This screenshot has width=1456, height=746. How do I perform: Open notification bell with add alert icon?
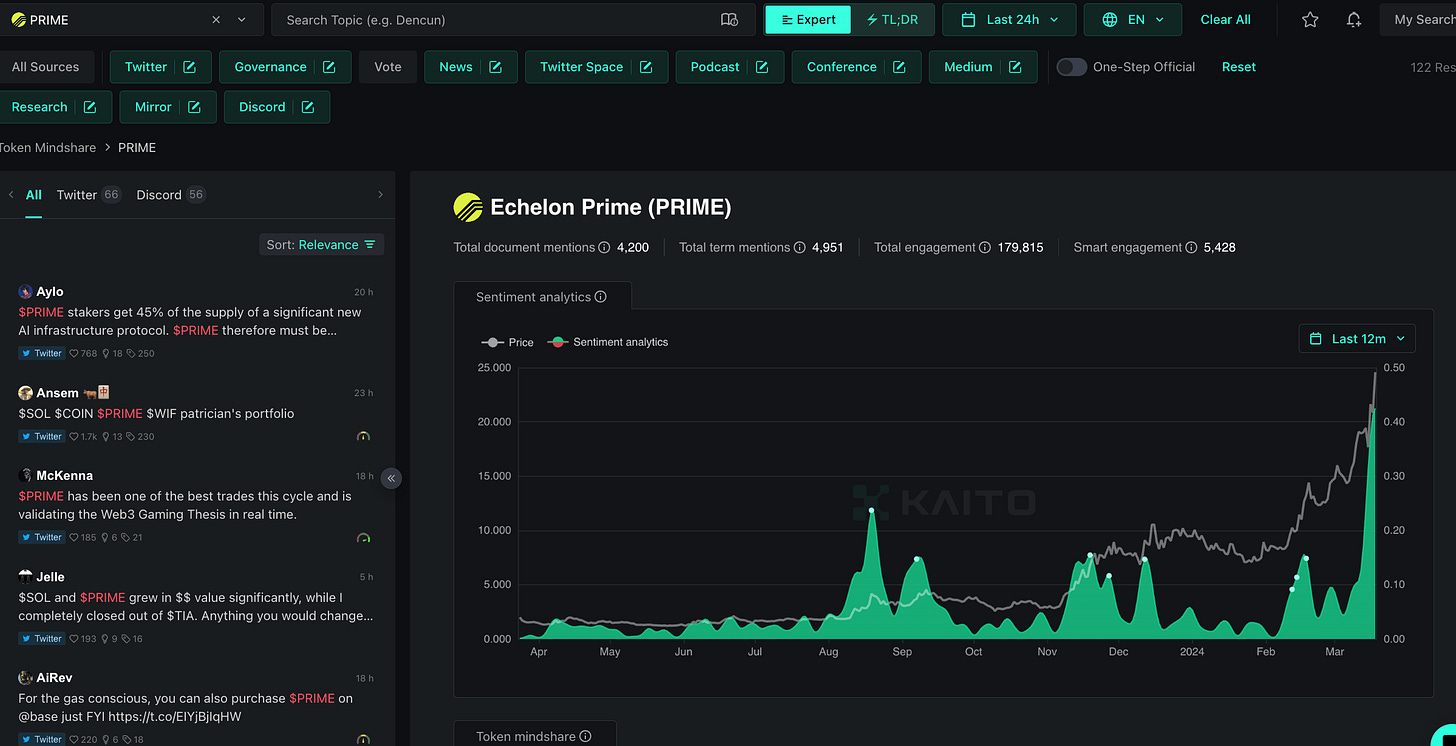pyautogui.click(x=1354, y=19)
